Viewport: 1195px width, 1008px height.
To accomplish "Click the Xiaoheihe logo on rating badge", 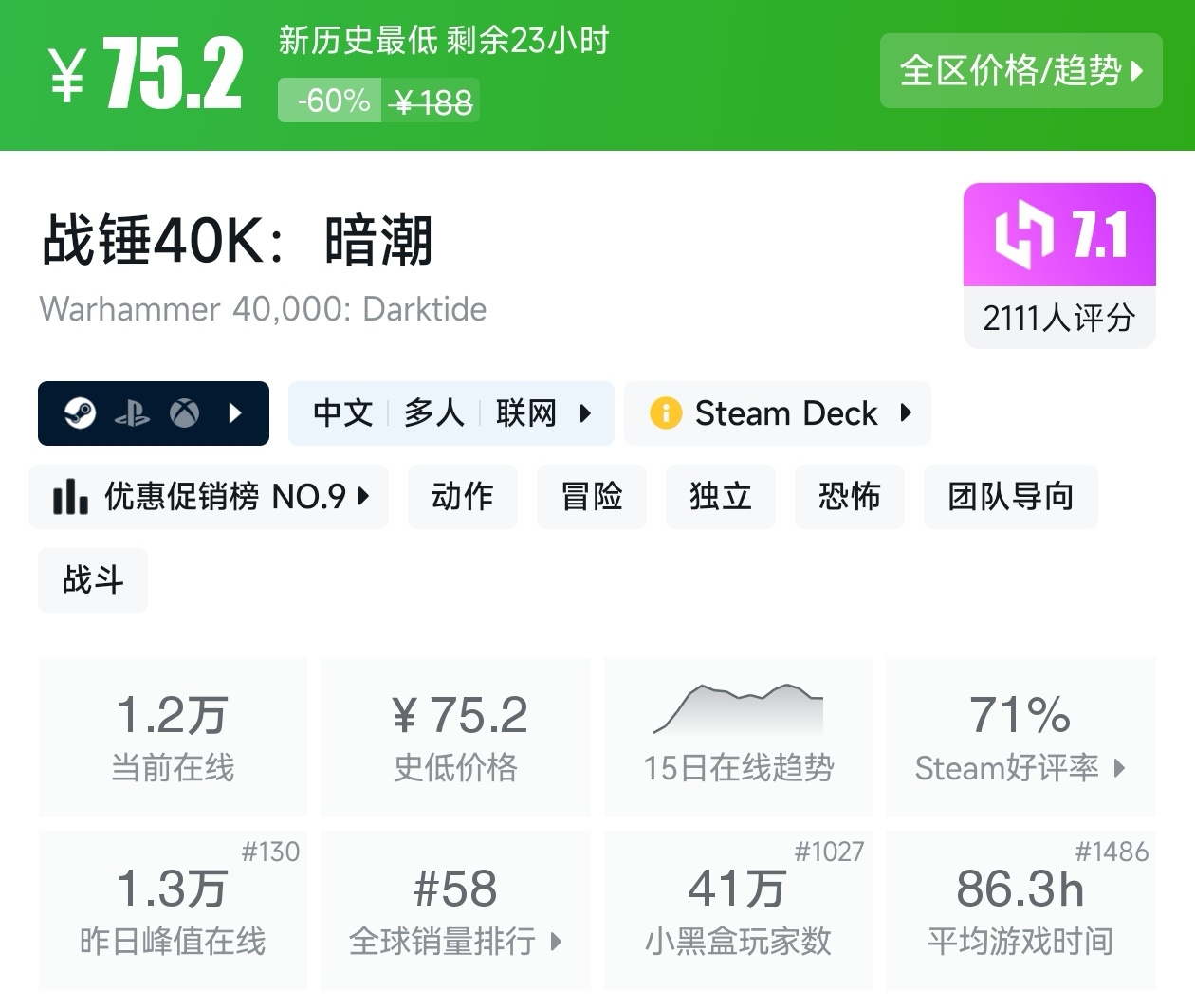I will [x=1023, y=234].
